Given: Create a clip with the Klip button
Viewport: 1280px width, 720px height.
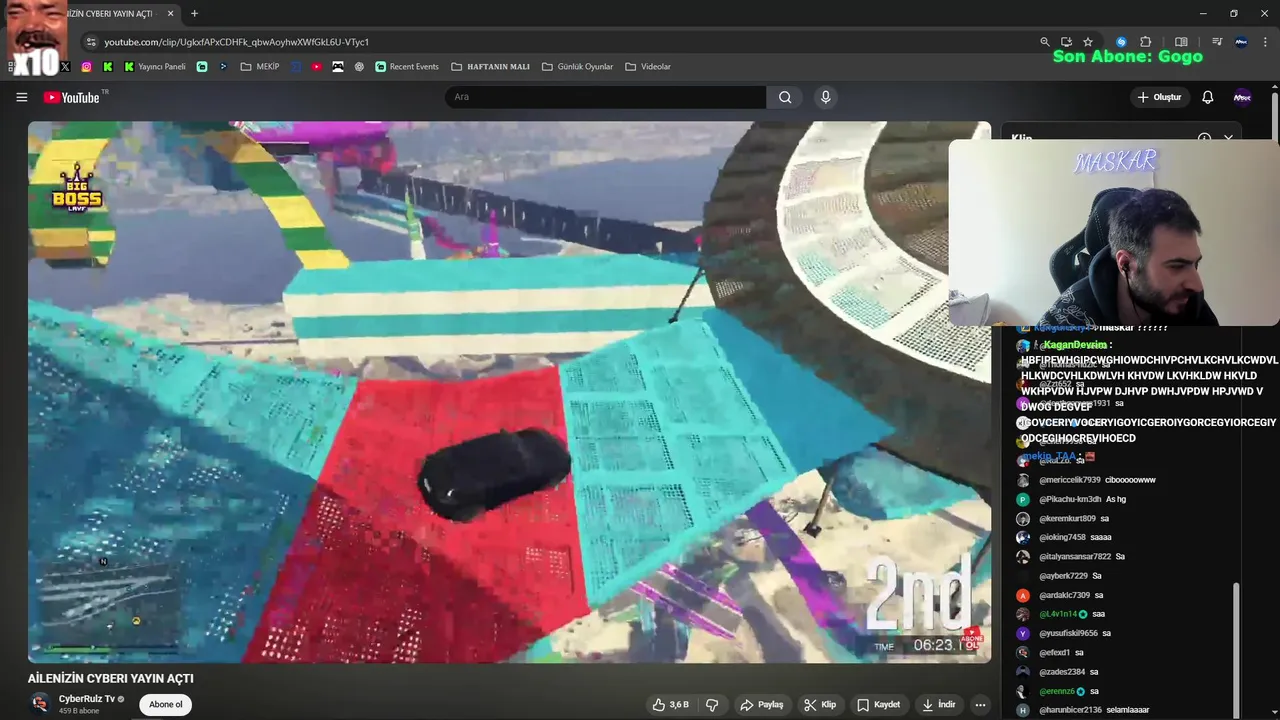Looking at the screenshot, I should pos(820,705).
